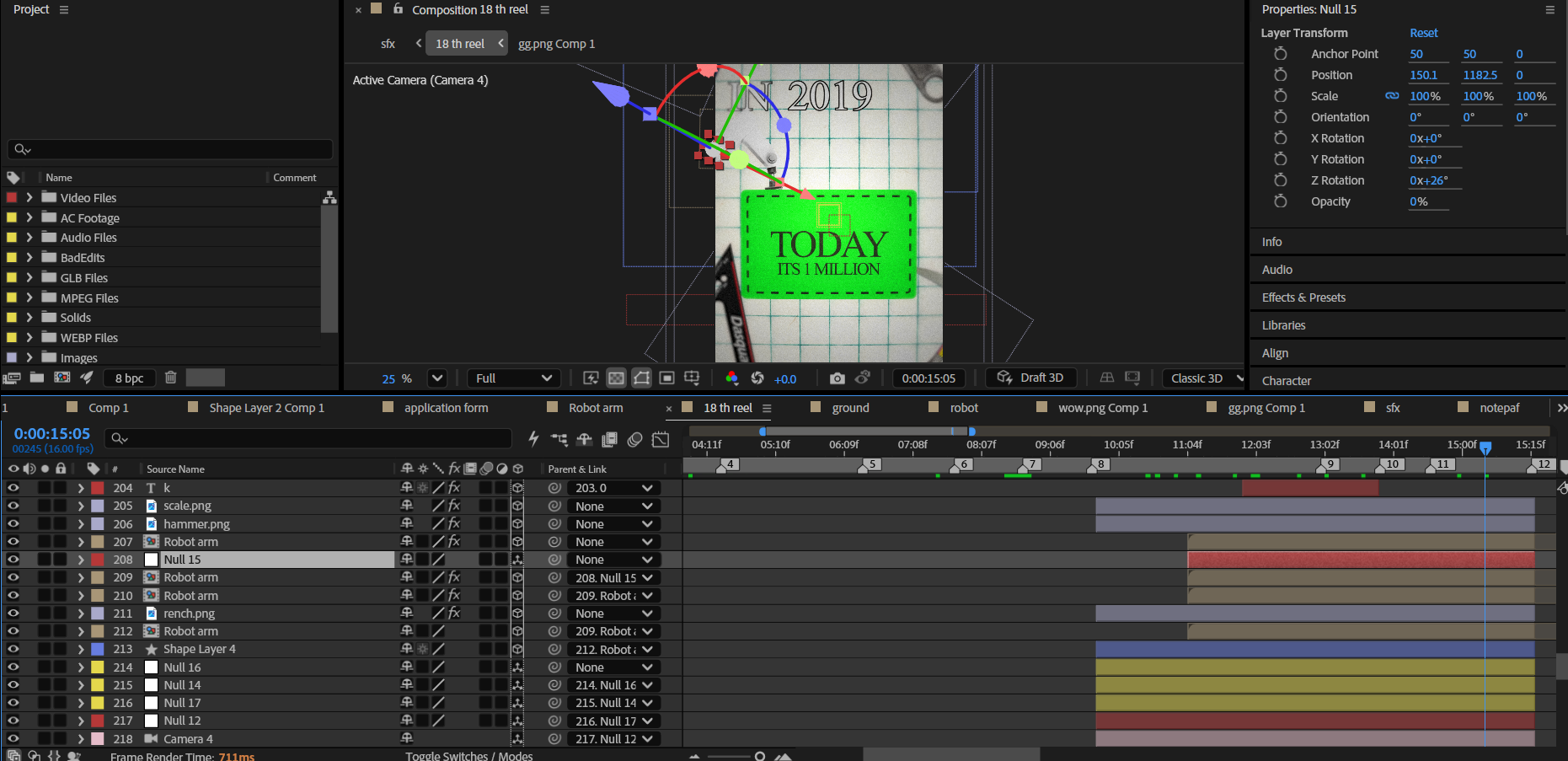Enable motion blur for the composition
Screen dimensions: 1568x761
(x=635, y=439)
